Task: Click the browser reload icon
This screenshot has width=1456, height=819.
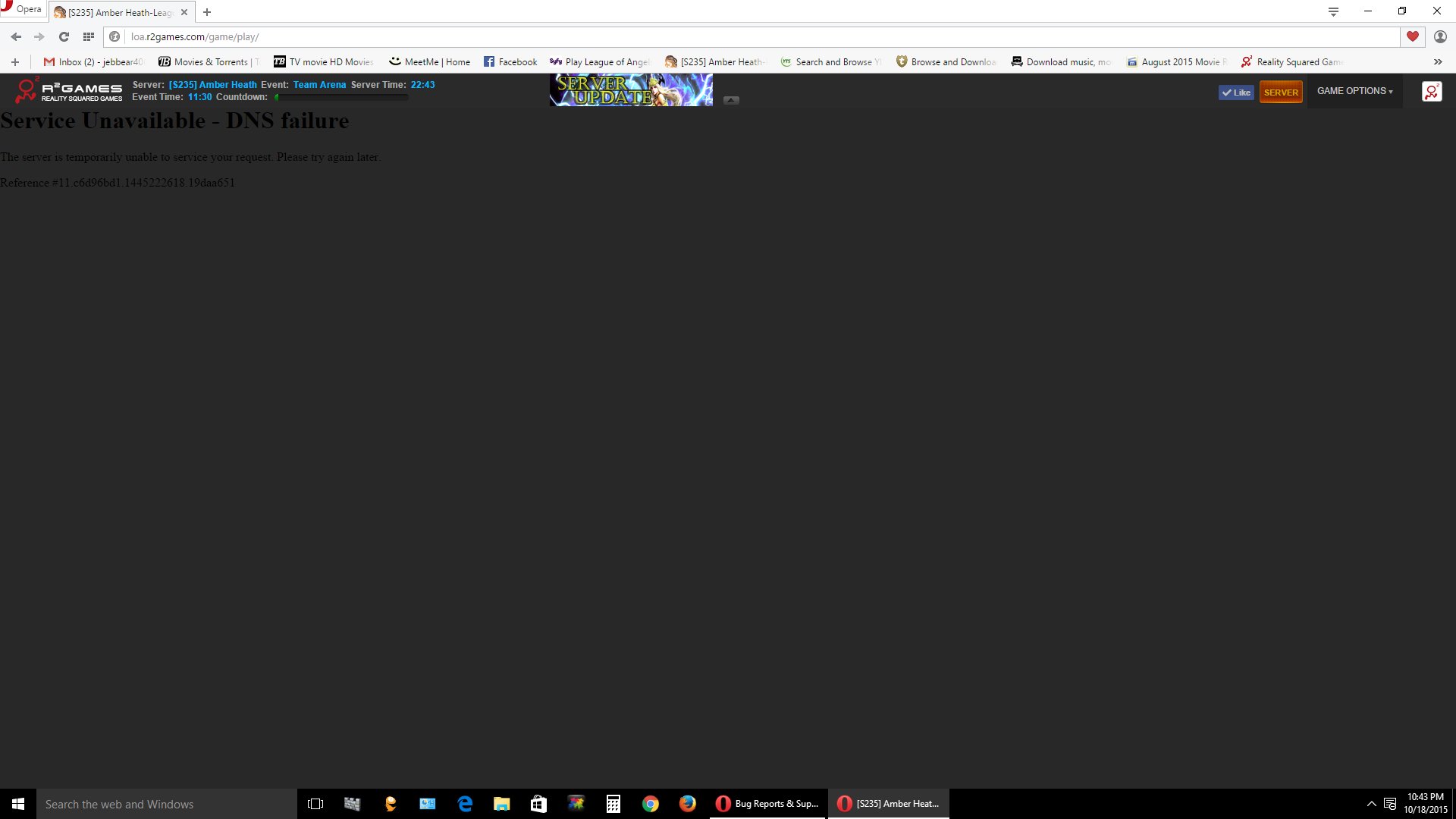Action: coord(64,36)
